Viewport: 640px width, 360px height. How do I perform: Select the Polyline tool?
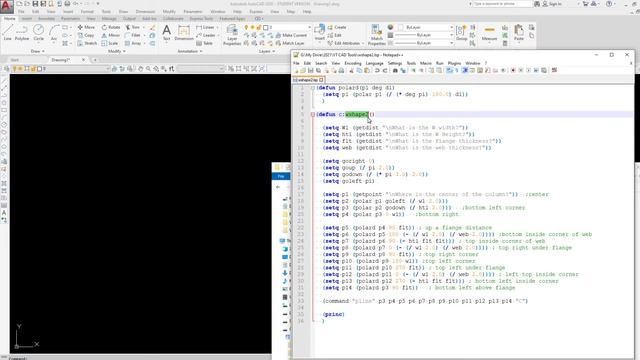(22, 32)
